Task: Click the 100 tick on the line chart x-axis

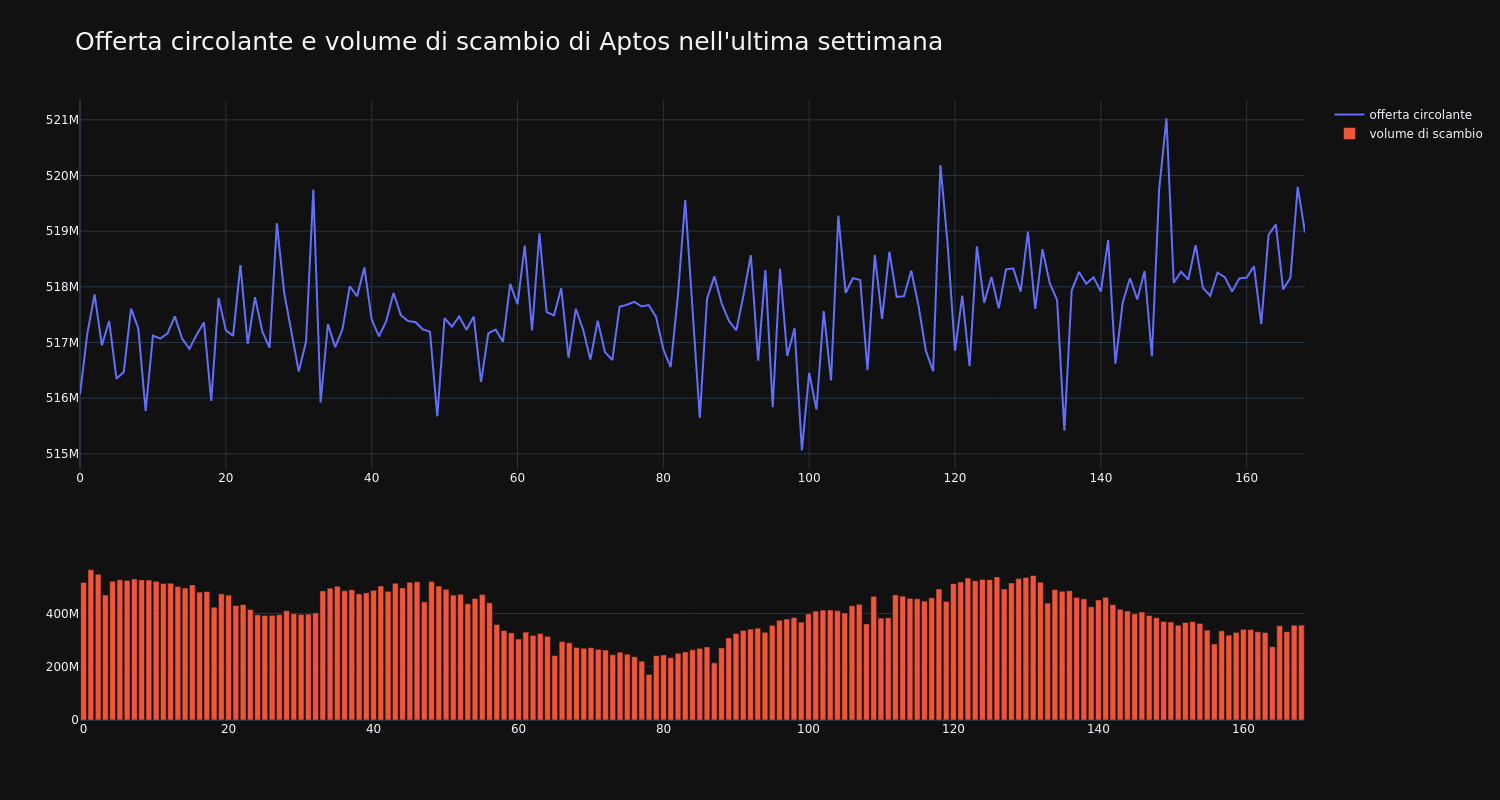Action: [809, 478]
